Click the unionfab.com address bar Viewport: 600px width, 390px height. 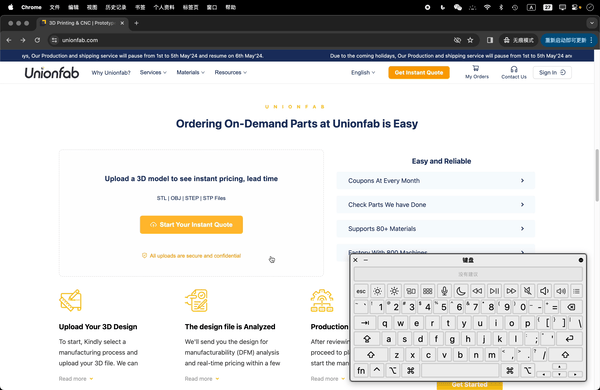click(253, 40)
